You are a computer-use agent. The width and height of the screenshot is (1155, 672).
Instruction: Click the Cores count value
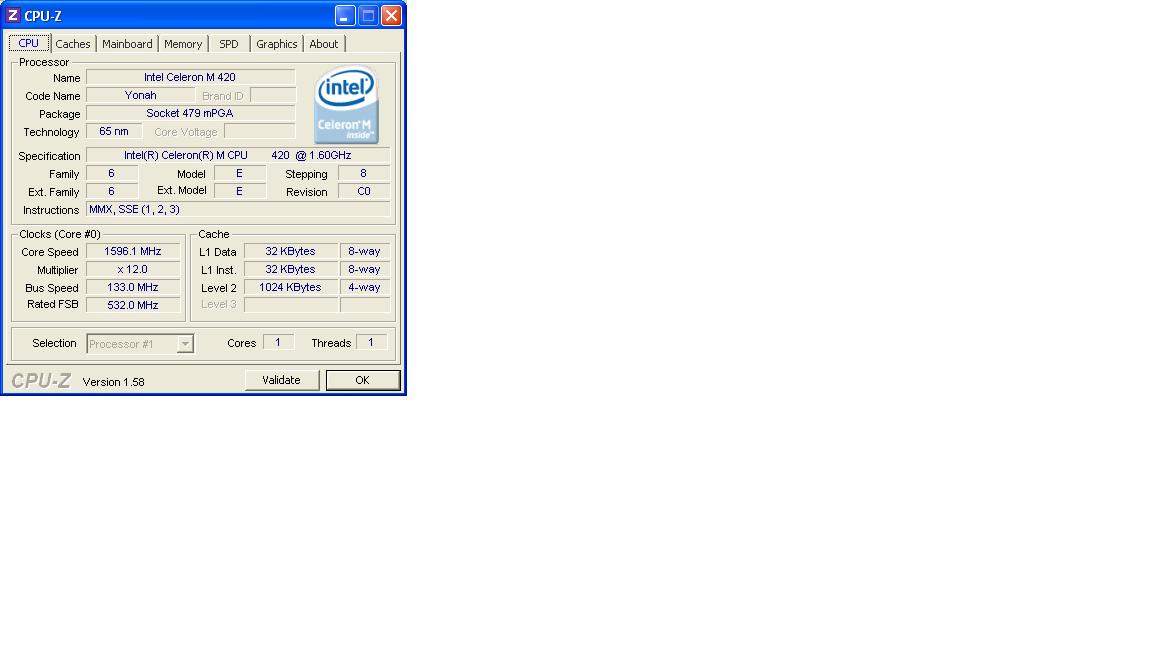278,343
